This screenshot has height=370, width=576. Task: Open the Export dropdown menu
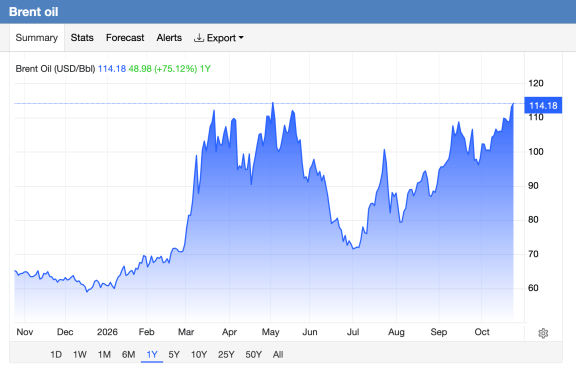pos(219,38)
